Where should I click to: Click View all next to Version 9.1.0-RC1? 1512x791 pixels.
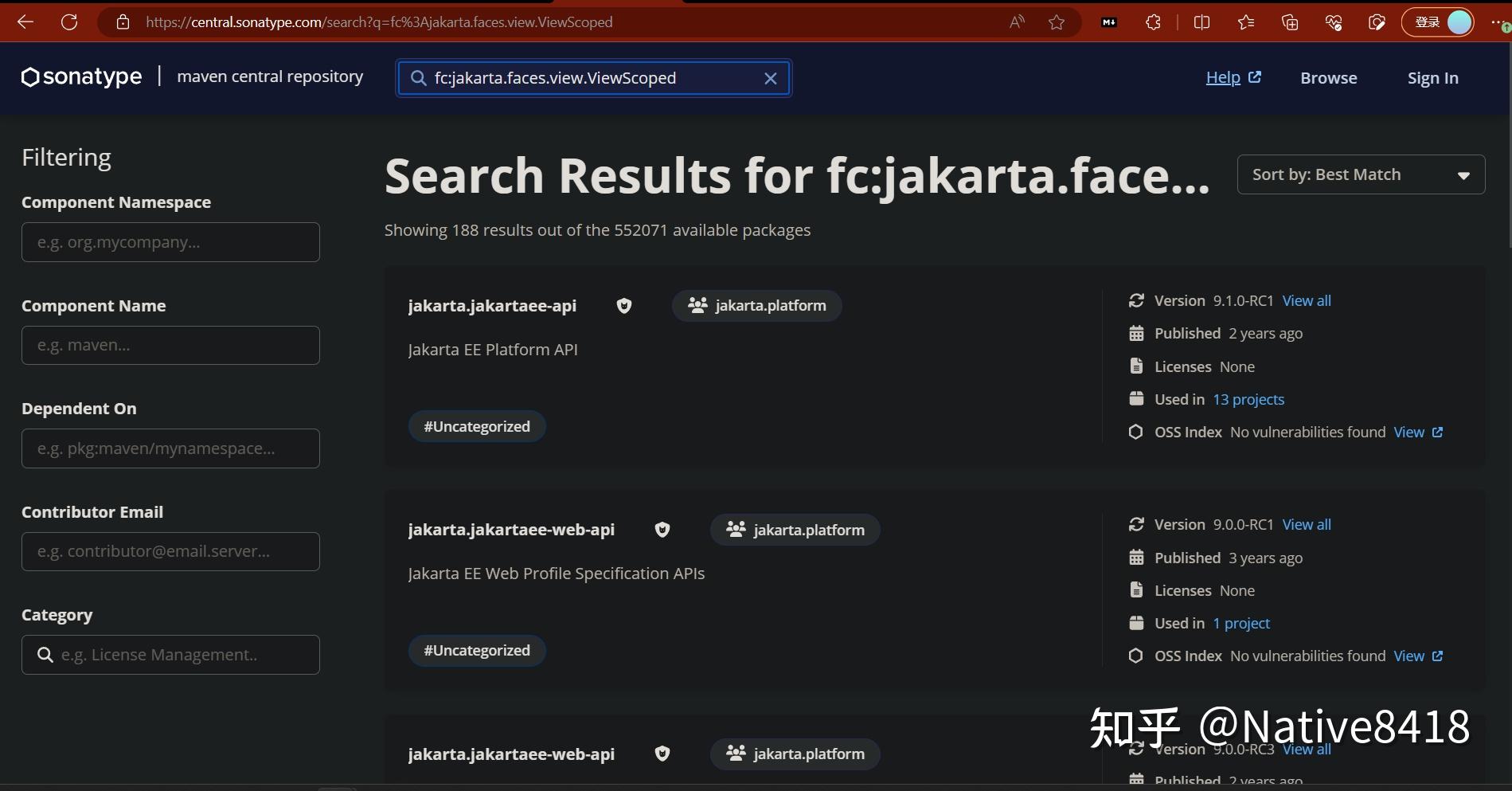(1306, 300)
